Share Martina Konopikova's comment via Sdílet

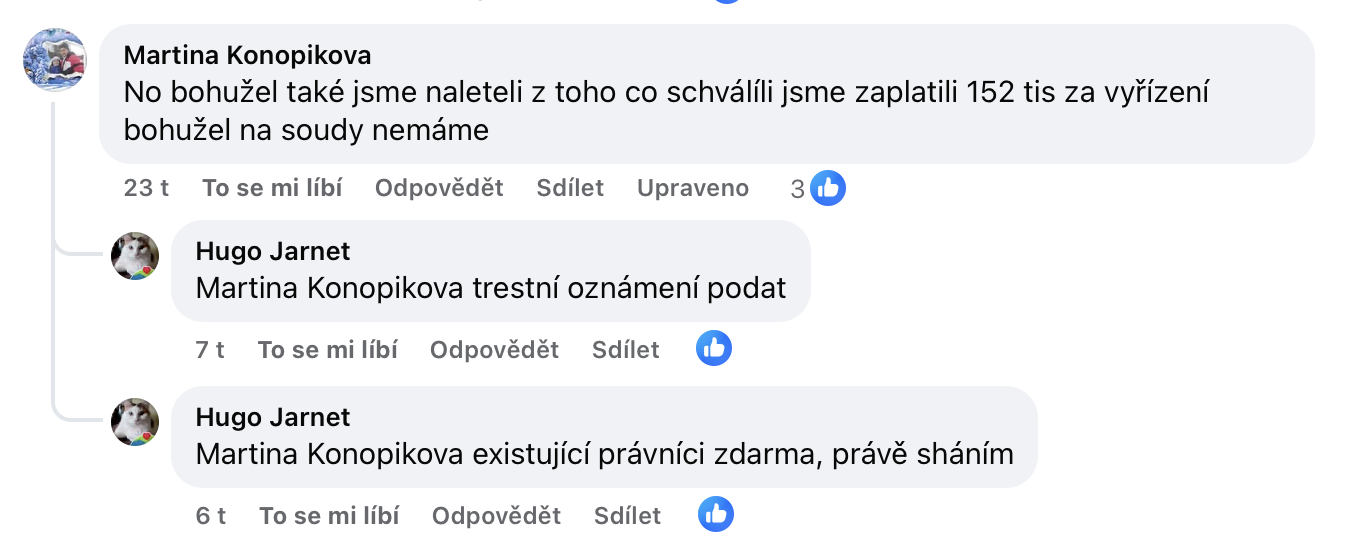point(570,188)
